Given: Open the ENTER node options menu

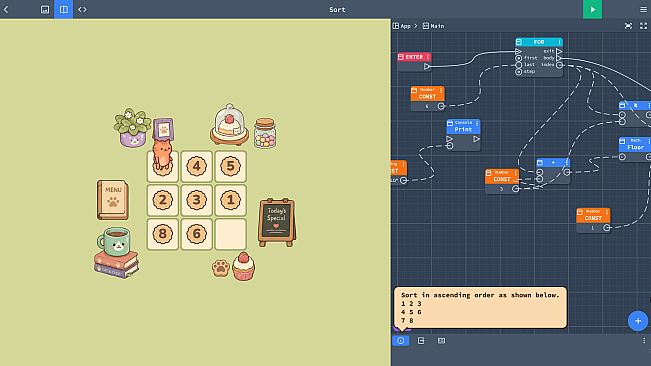Looking at the screenshot, I should (428, 57).
